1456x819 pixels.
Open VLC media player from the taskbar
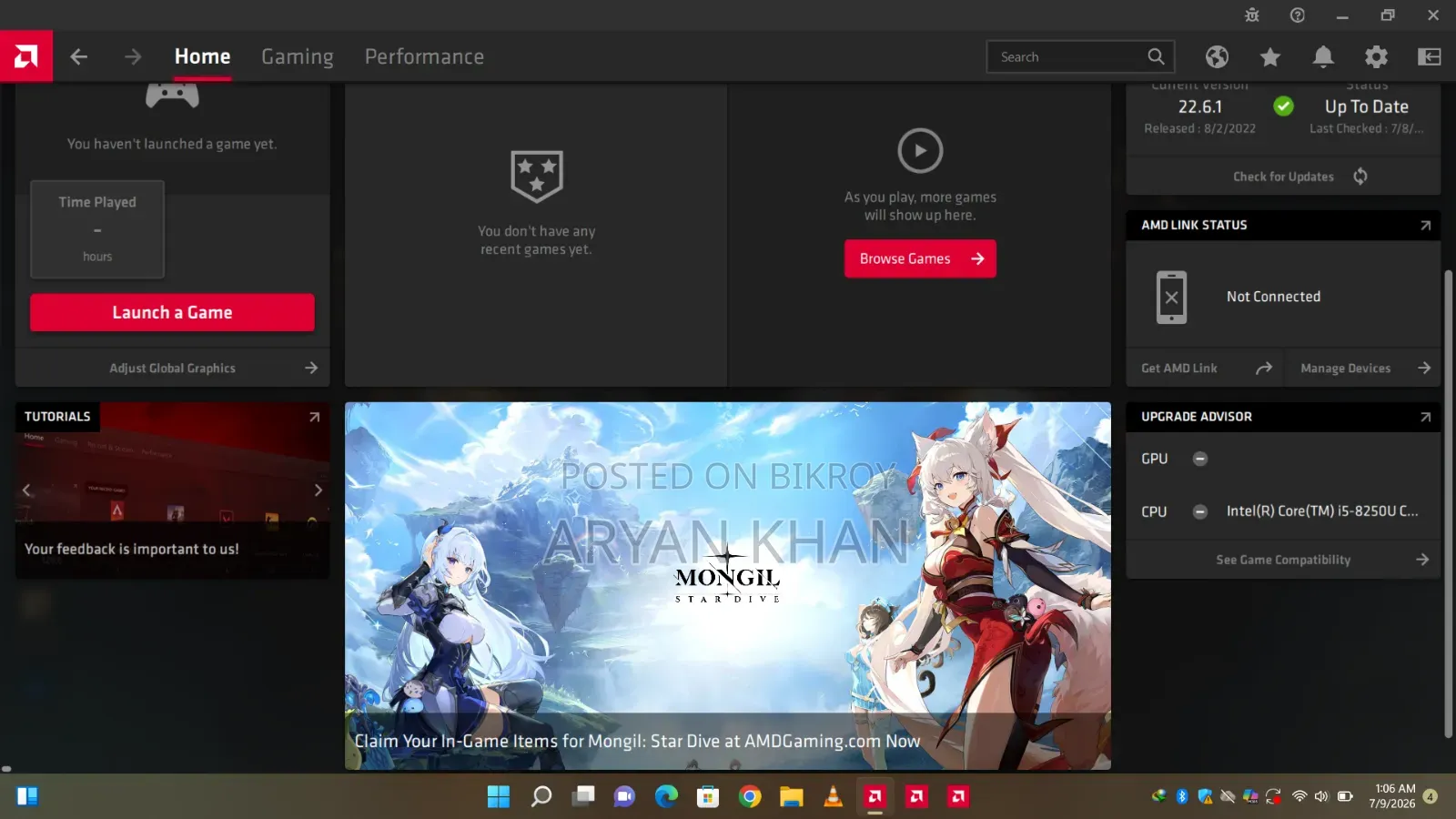pyautogui.click(x=833, y=796)
